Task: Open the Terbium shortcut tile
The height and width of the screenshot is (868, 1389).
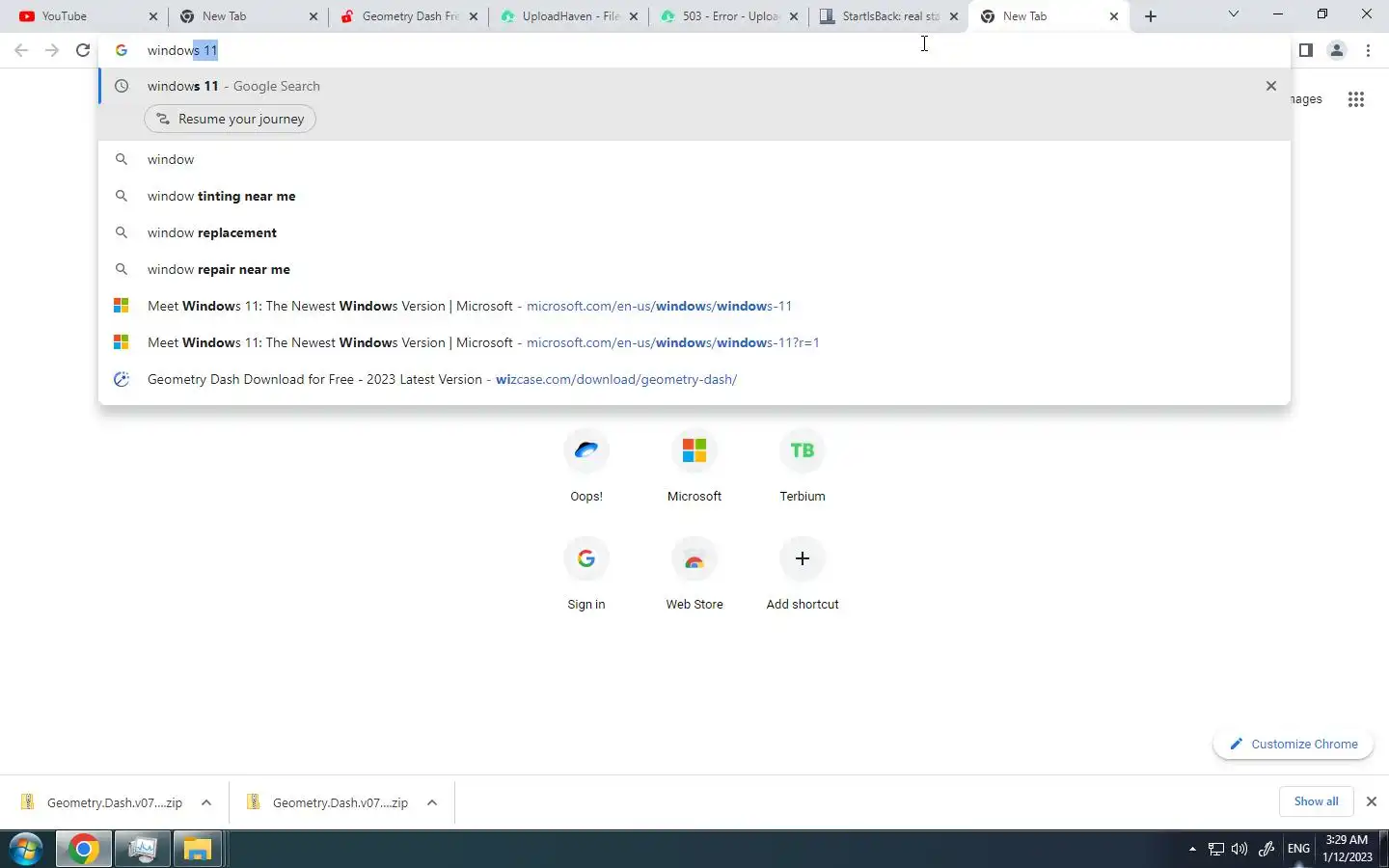Action: click(x=803, y=467)
